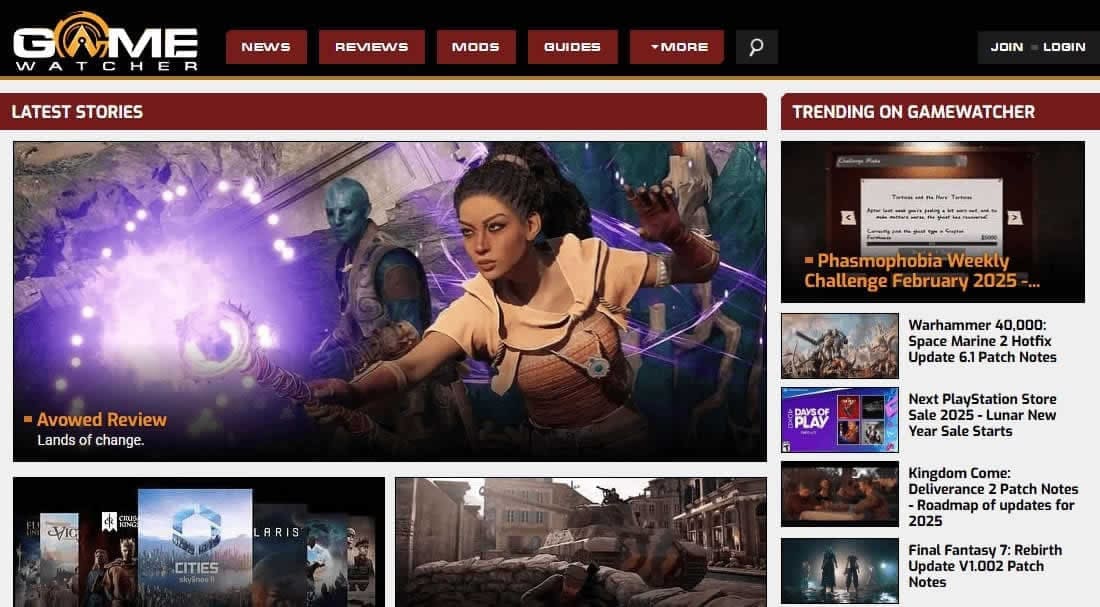
Task: Open the PlayStation Store Sale article
Action: pos(982,415)
